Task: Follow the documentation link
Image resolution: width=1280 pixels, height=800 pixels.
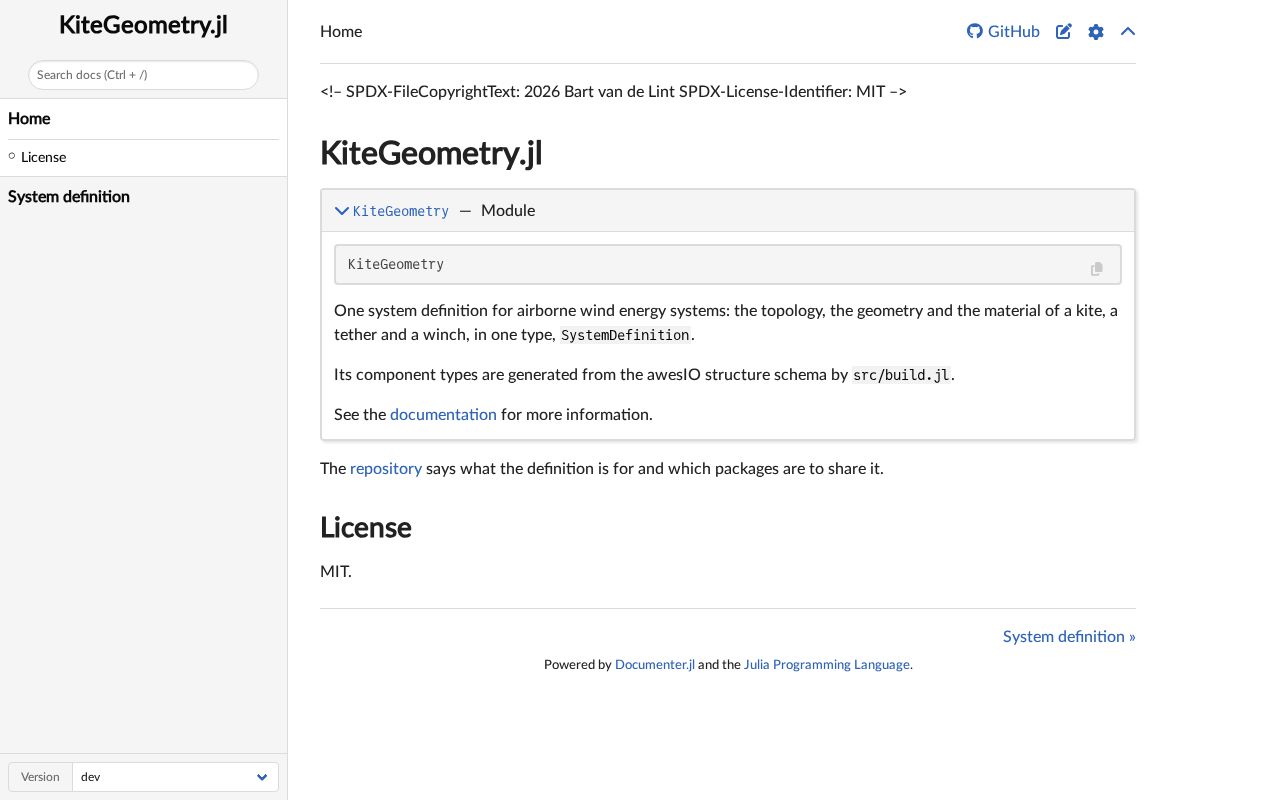Action: pos(443,414)
